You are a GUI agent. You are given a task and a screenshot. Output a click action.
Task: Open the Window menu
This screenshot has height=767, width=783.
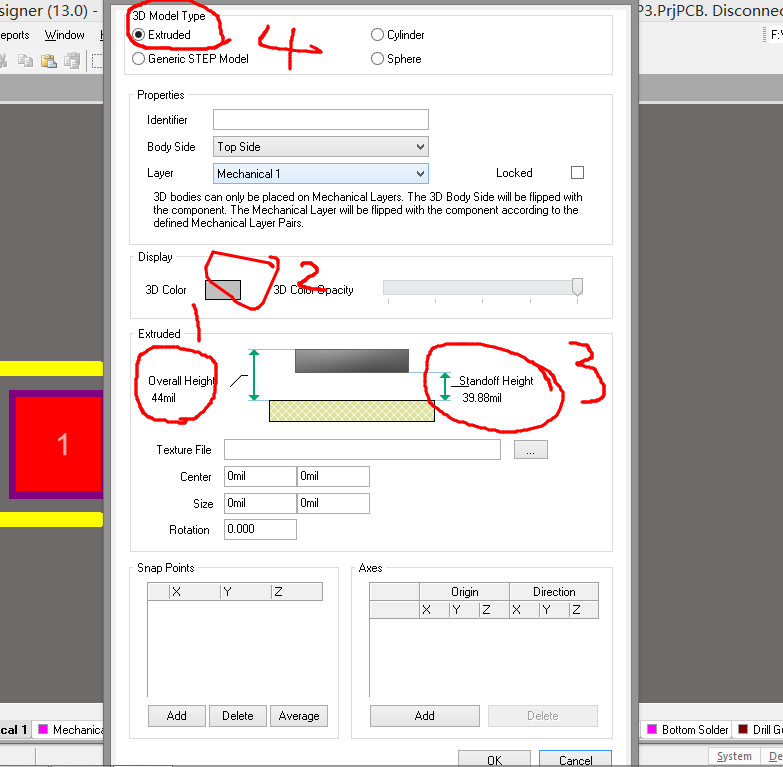tap(65, 35)
